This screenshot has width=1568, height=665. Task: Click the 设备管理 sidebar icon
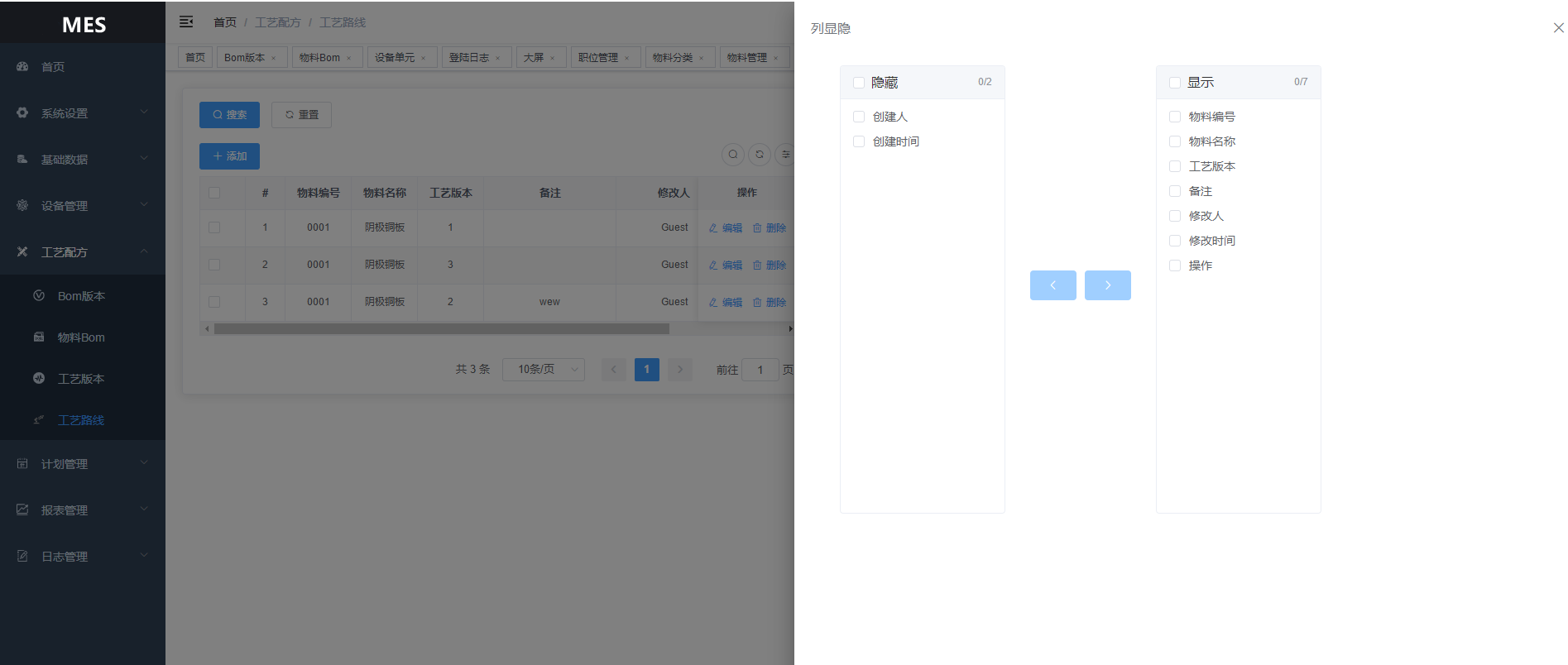[x=22, y=205]
